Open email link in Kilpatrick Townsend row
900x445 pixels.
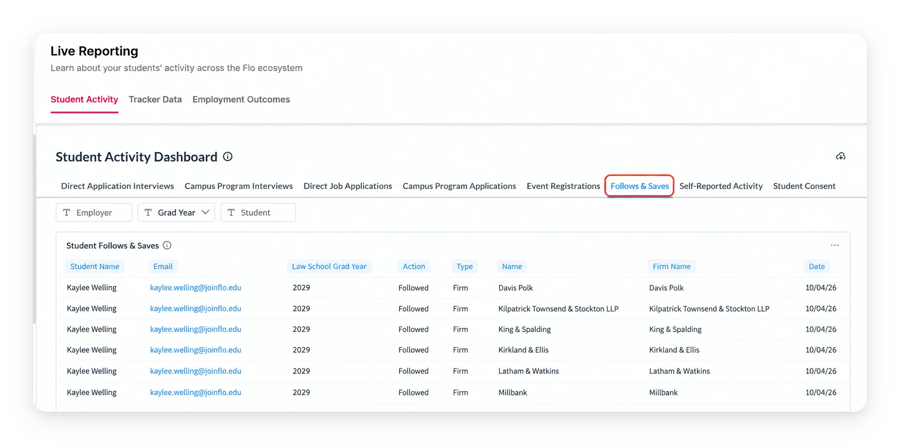point(196,308)
